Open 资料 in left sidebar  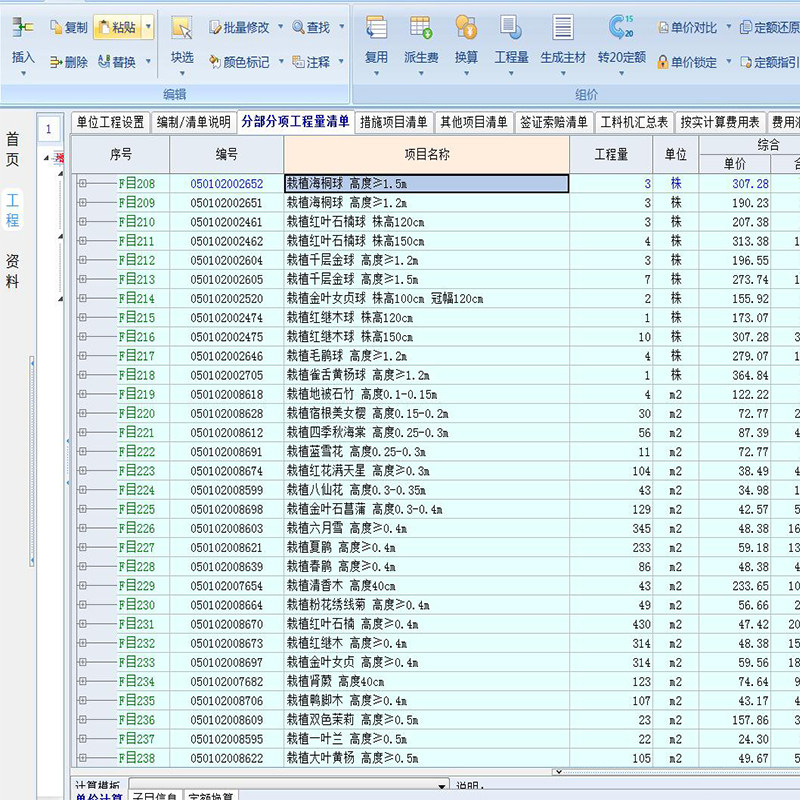[12, 271]
